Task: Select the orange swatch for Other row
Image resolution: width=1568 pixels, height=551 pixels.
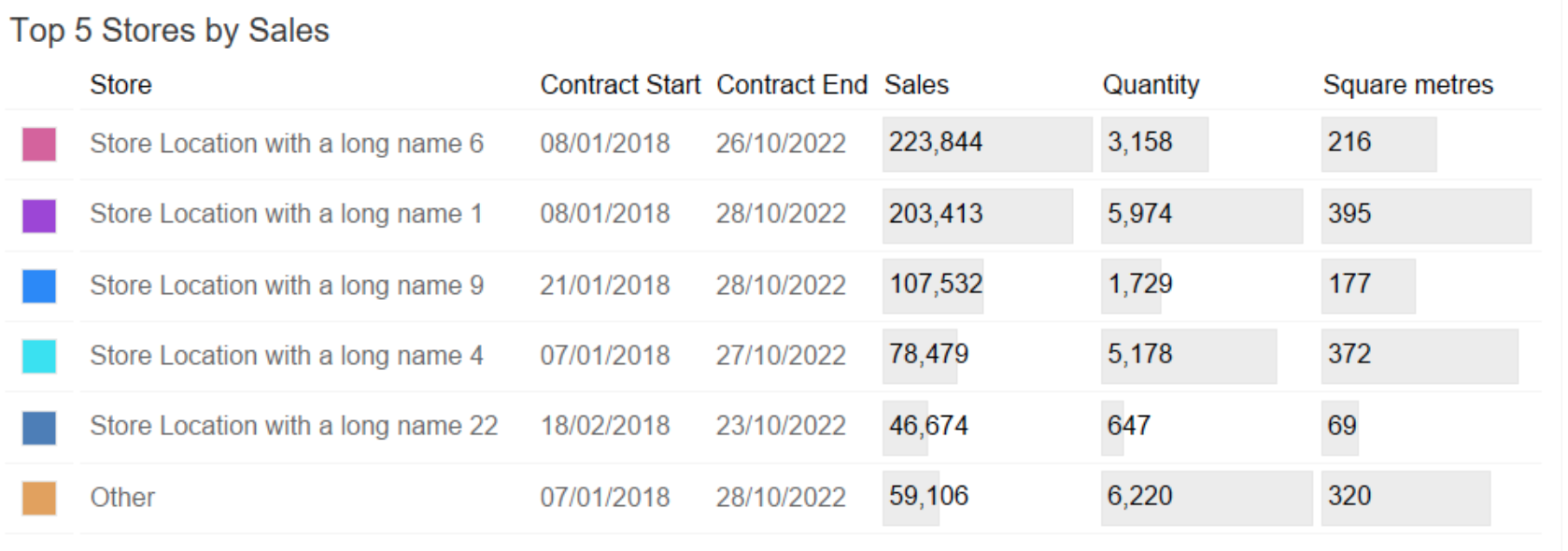Action: (x=39, y=498)
